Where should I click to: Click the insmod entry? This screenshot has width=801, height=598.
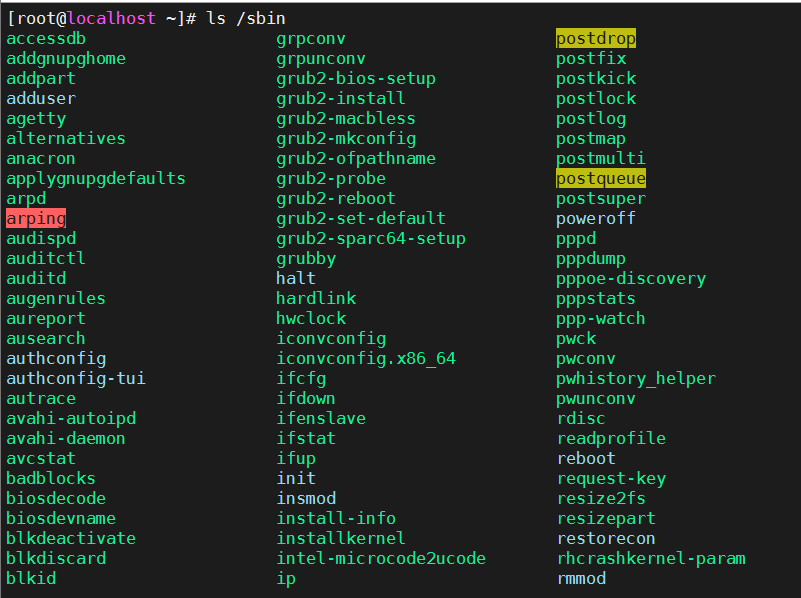tap(306, 498)
